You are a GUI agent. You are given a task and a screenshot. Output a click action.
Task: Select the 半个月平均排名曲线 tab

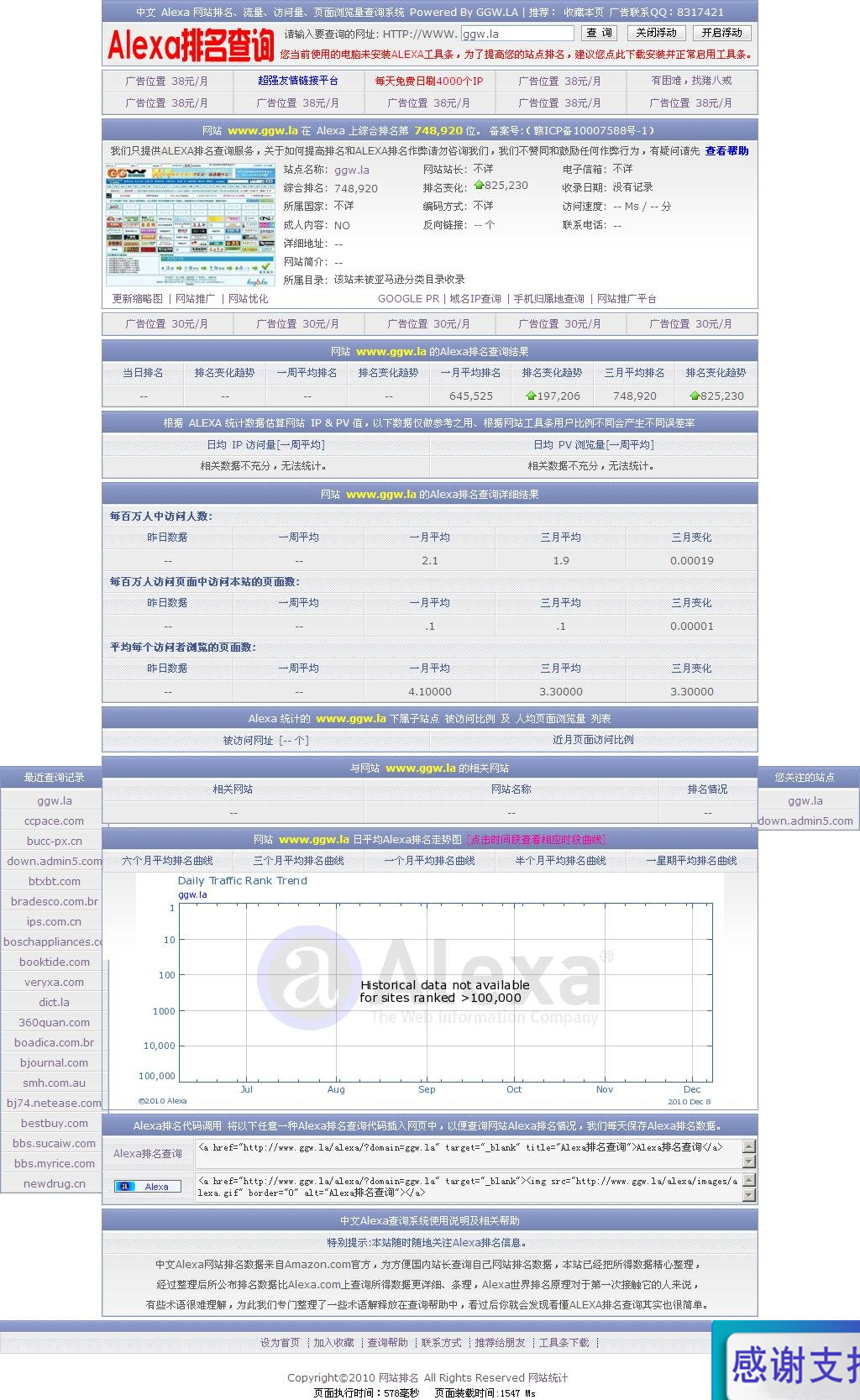pos(561,861)
